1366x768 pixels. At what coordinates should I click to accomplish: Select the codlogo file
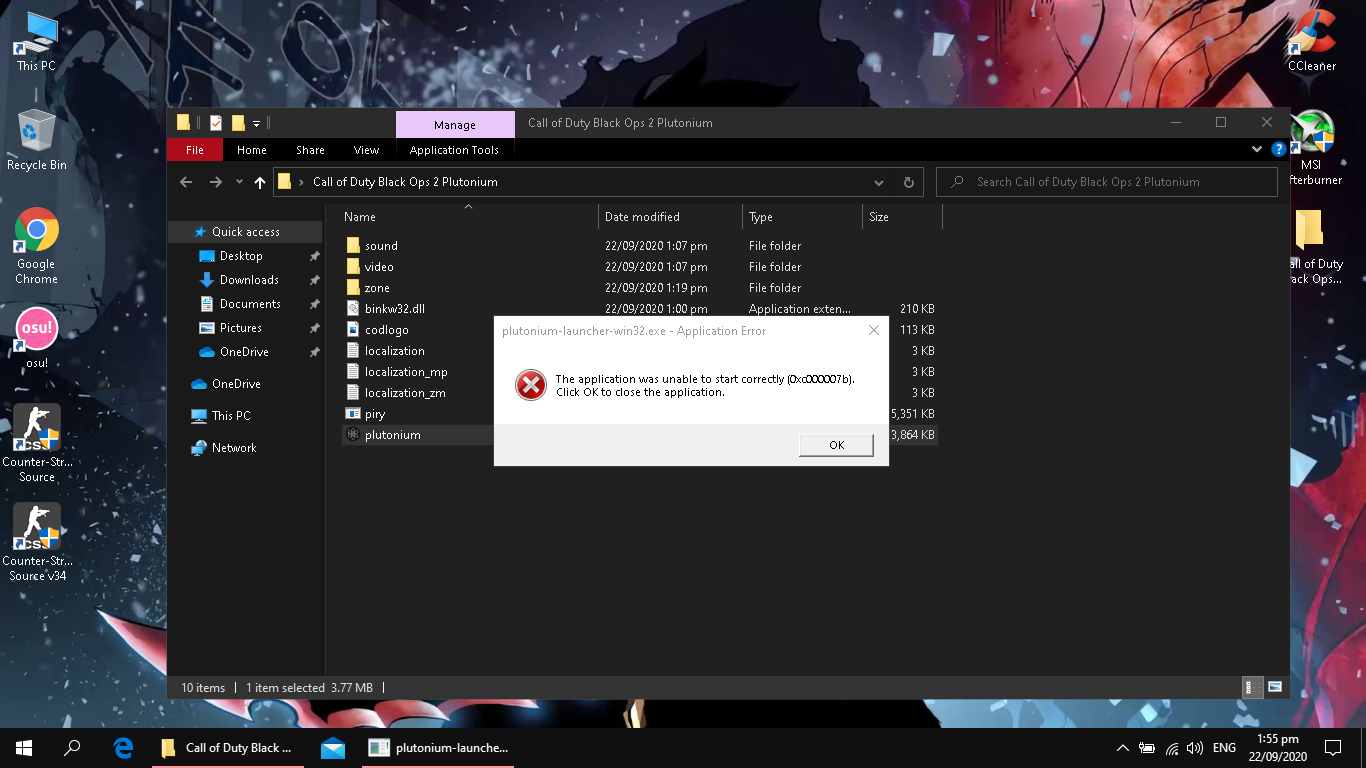click(386, 330)
